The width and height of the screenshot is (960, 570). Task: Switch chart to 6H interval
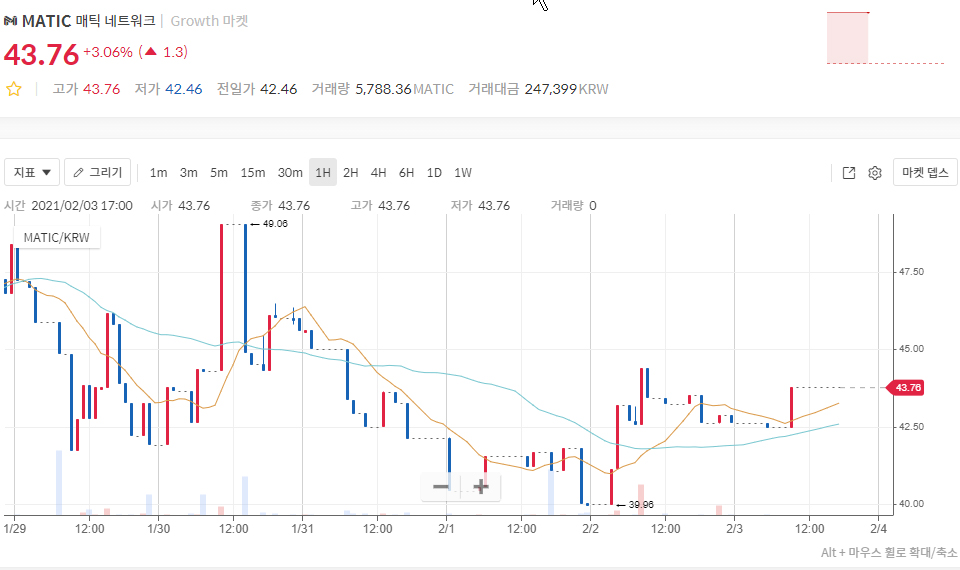click(407, 173)
